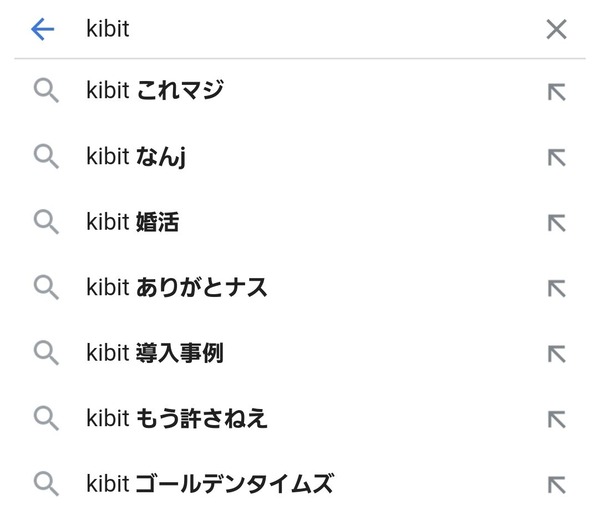Click magnifier icon beside これマジ suggestion
This screenshot has width=599, height=530.
(x=46, y=91)
